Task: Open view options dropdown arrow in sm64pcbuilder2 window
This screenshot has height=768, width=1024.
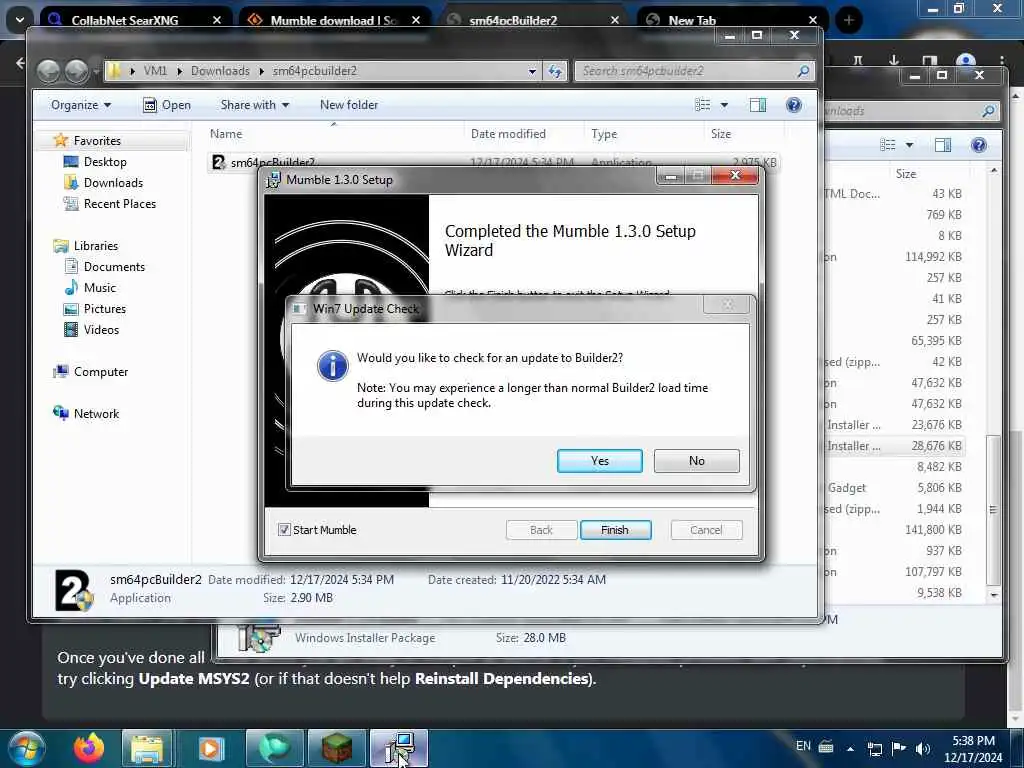Action: pyautogui.click(x=724, y=104)
